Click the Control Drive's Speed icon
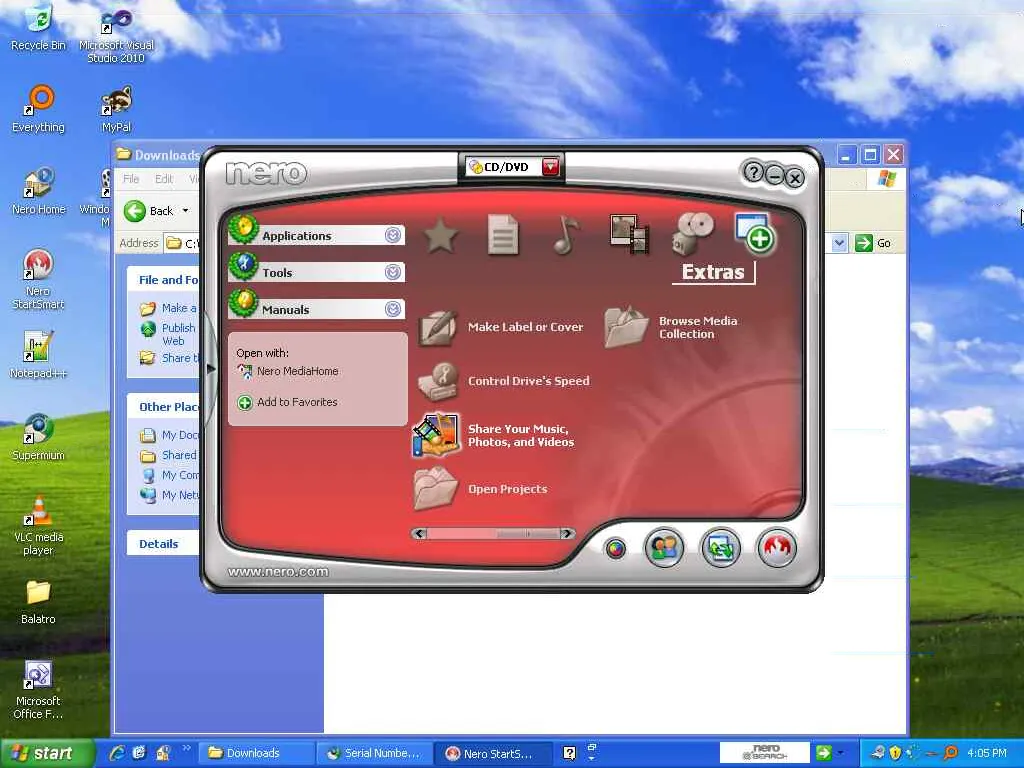This screenshot has width=1024, height=768. point(438,381)
